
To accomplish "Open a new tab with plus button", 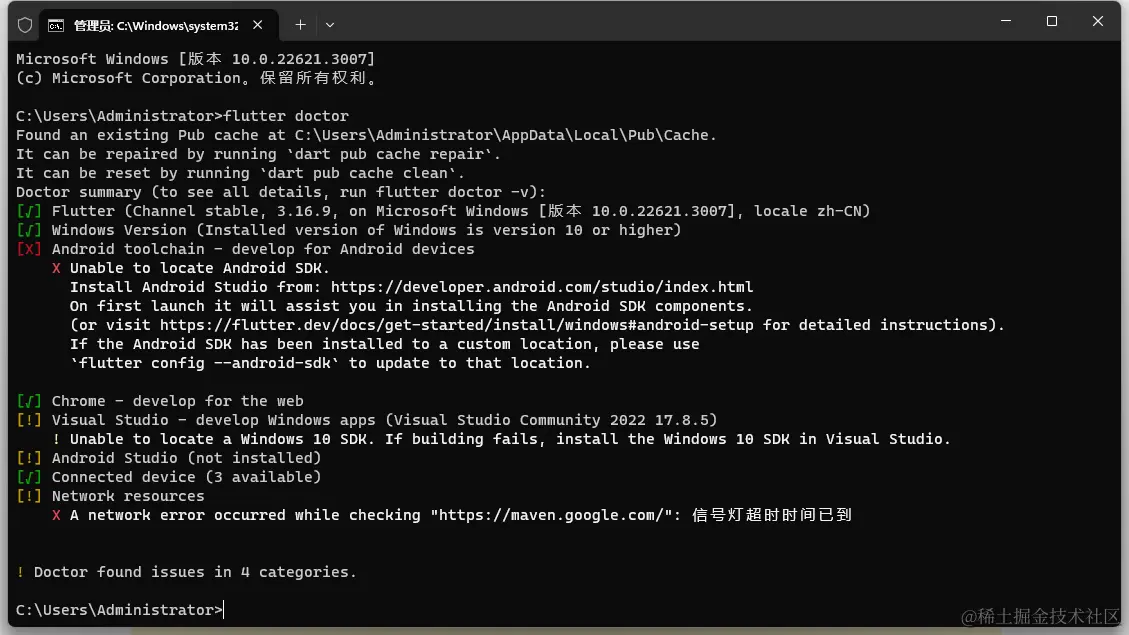I will (300, 24).
